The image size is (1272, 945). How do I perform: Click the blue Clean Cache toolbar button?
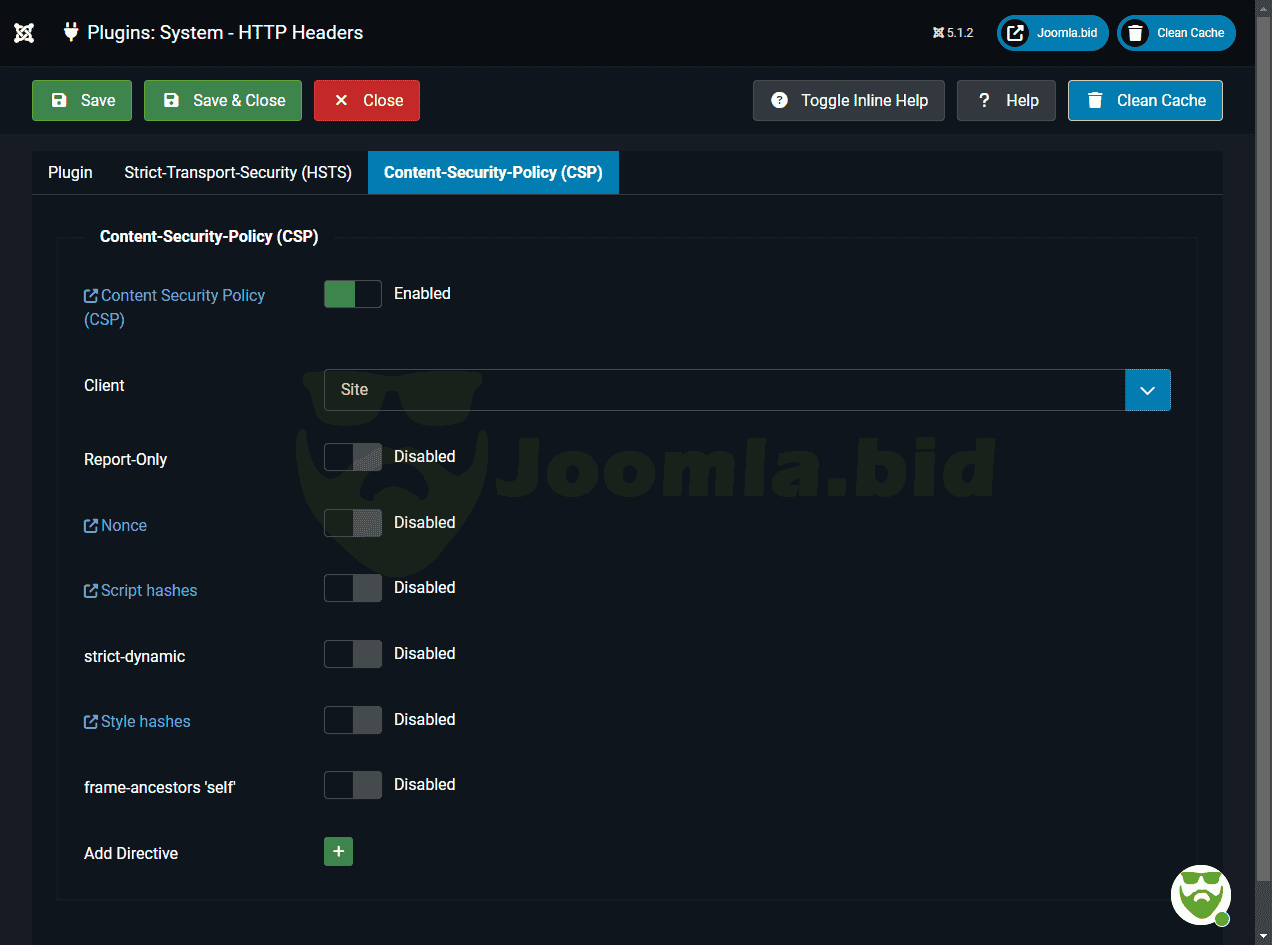[1145, 100]
